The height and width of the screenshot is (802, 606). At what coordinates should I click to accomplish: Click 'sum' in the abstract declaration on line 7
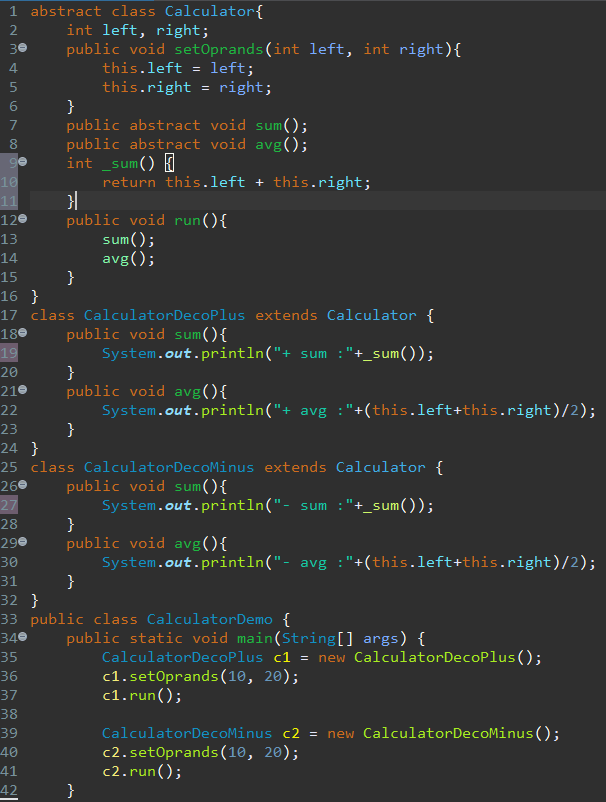pyautogui.click(x=269, y=125)
